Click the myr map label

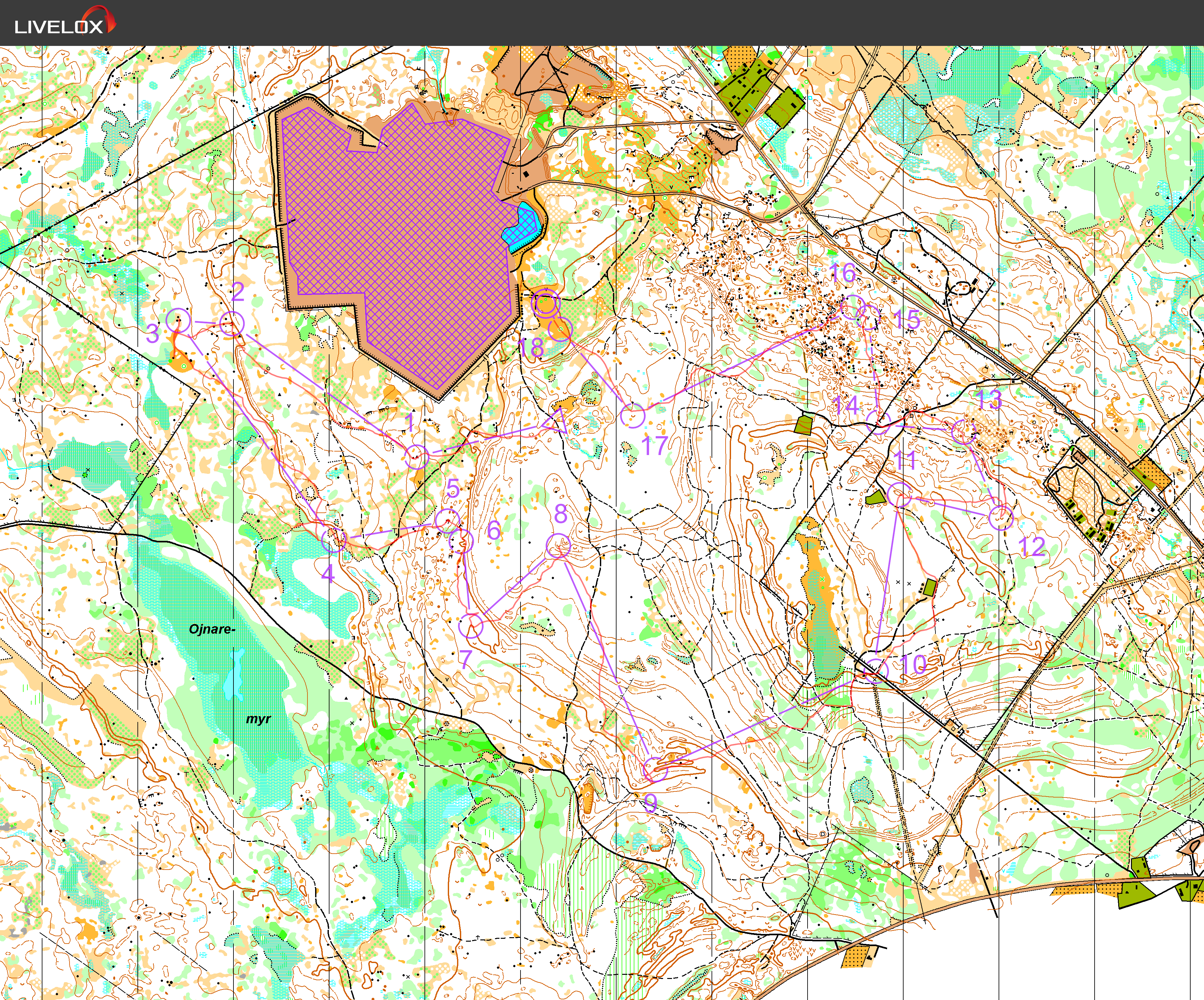coord(258,719)
